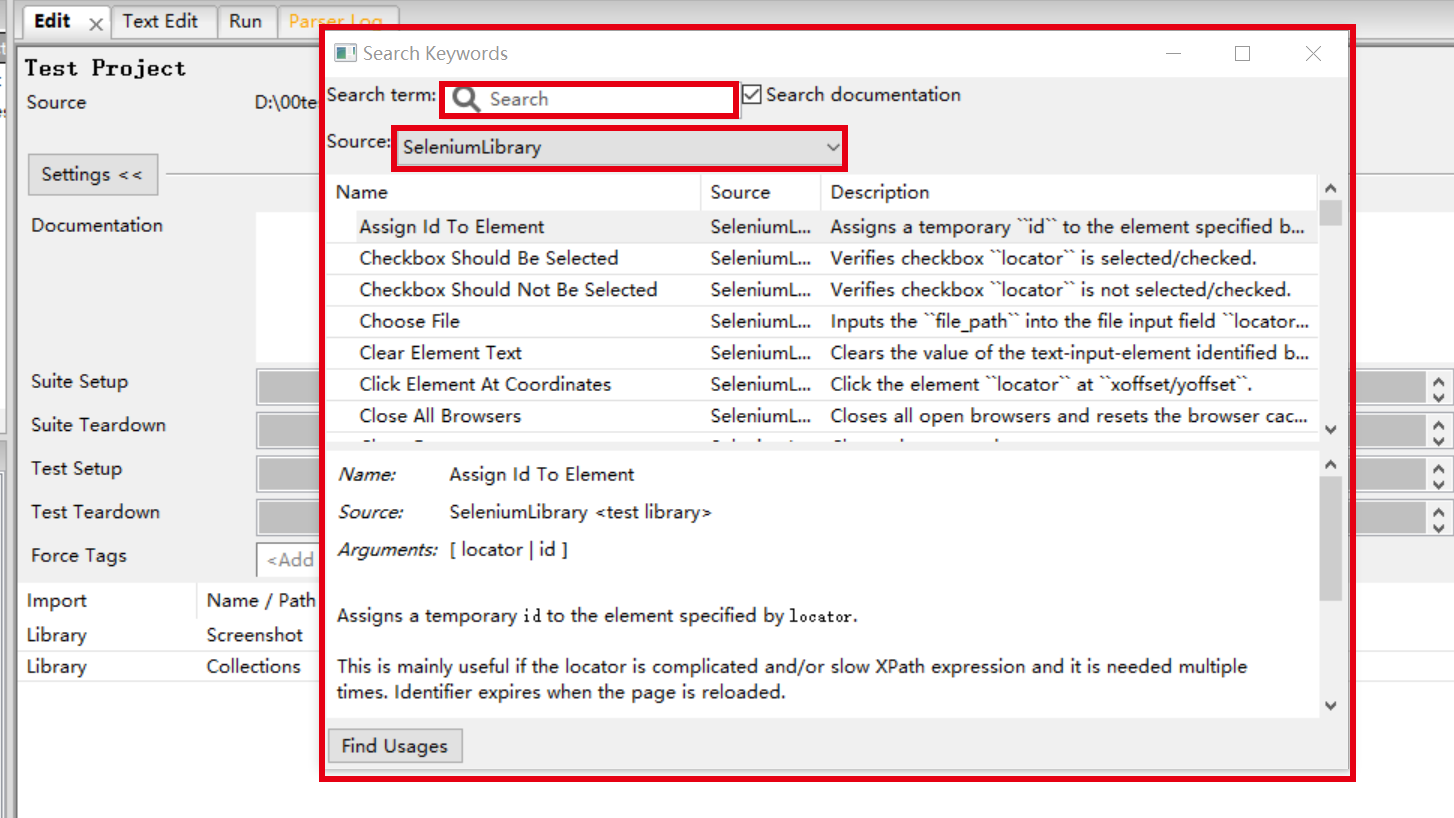Viewport: 1454px width, 818px height.
Task: Select the Assign Id To Element keyword row
Action: point(822,227)
